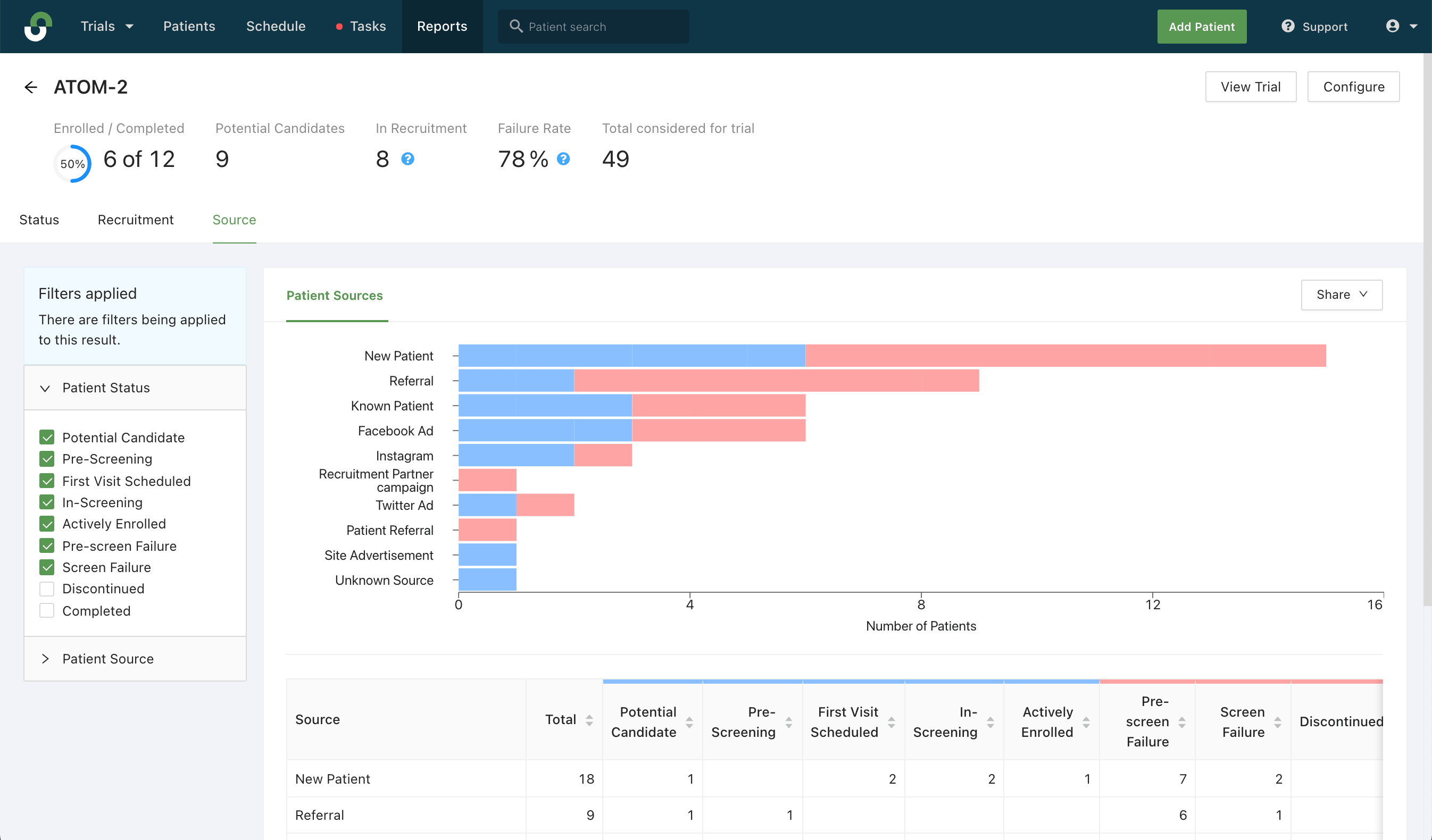Click the Referral table row
This screenshot has height=840, width=1432.
[835, 815]
